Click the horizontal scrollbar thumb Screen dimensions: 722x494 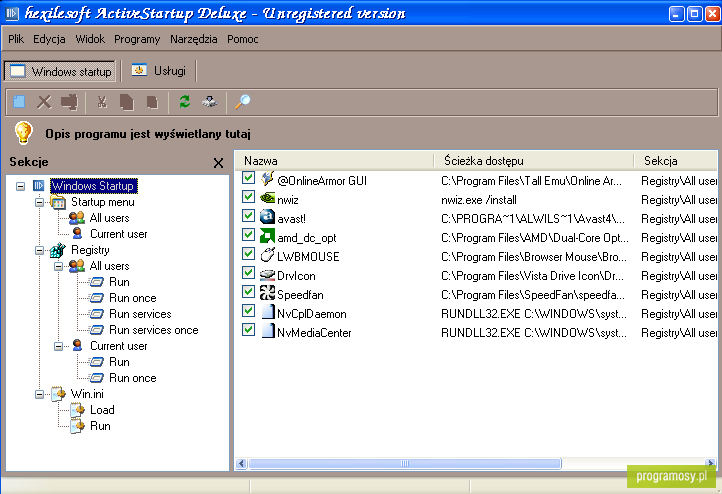(x=405, y=463)
